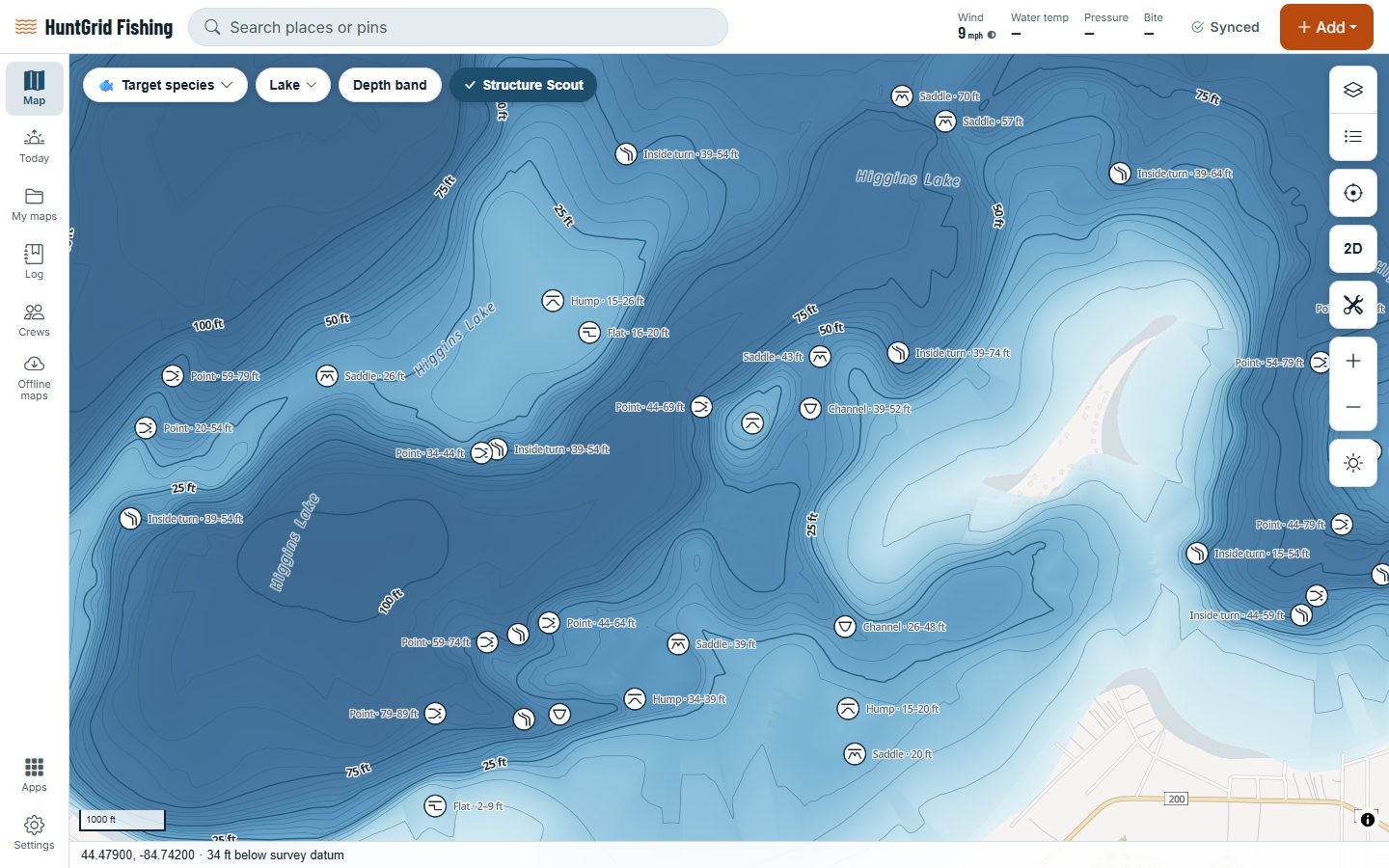1389x868 pixels.
Task: Select the Saddle 70 ft marker
Action: [902, 96]
